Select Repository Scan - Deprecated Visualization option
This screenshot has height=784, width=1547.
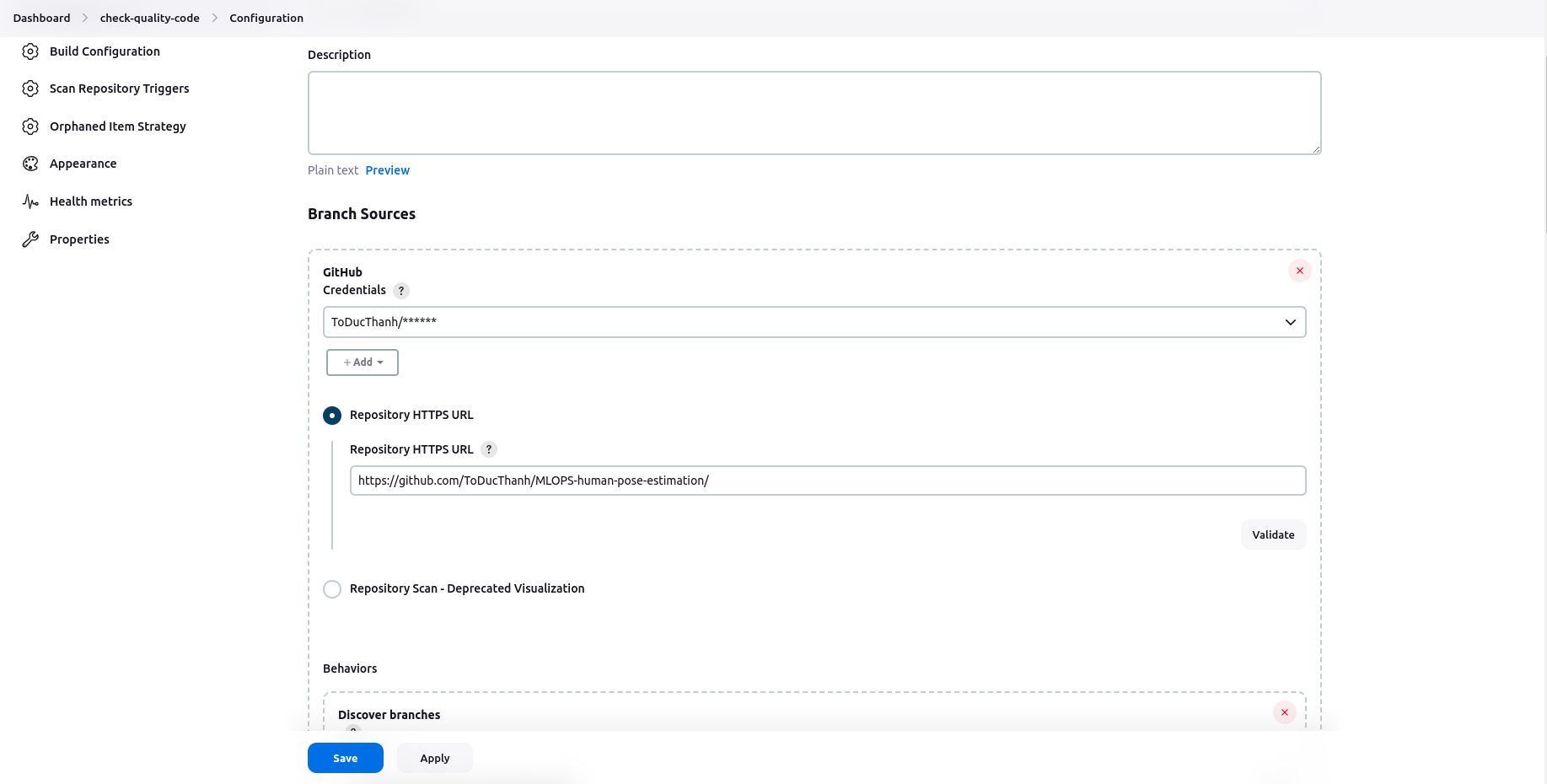tap(332, 589)
